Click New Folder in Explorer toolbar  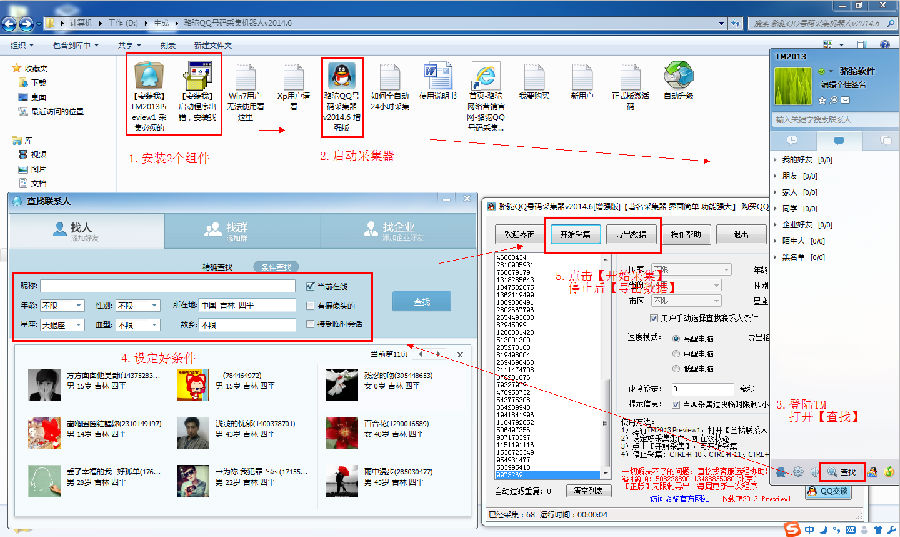pyautogui.click(x=212, y=45)
